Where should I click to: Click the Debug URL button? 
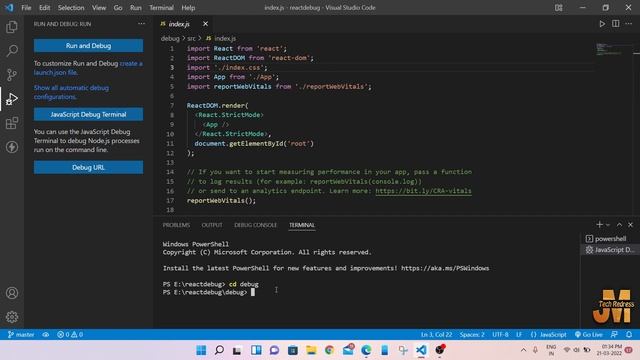pyautogui.click(x=89, y=167)
